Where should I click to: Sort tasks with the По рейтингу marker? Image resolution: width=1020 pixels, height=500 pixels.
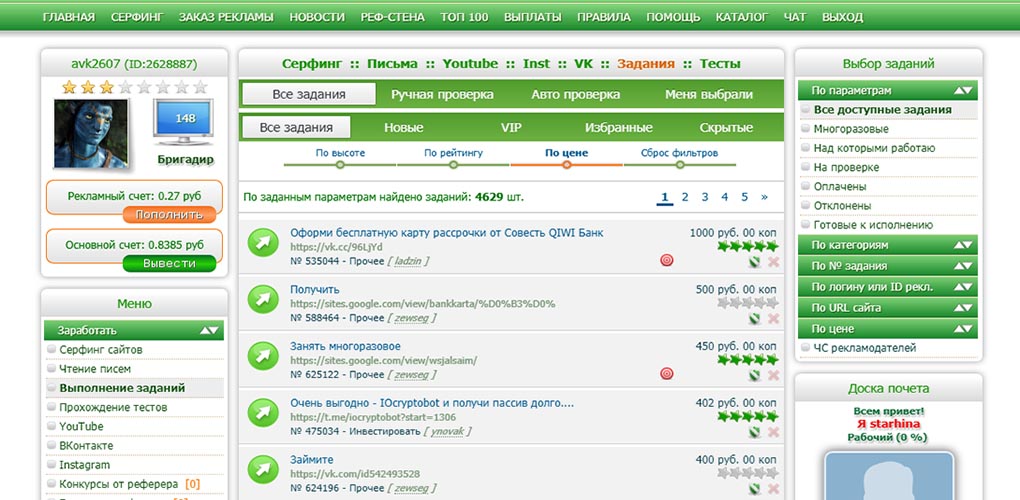point(453,165)
